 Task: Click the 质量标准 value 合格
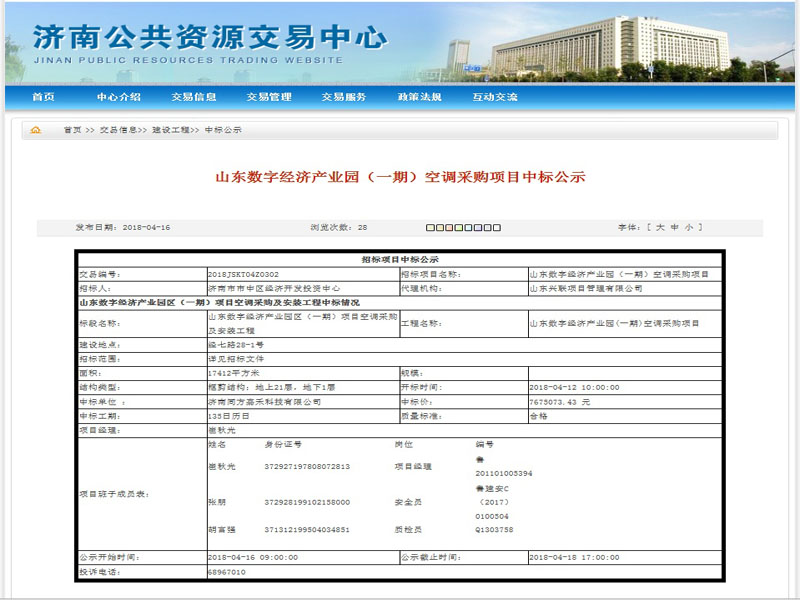pyautogui.click(x=538, y=416)
